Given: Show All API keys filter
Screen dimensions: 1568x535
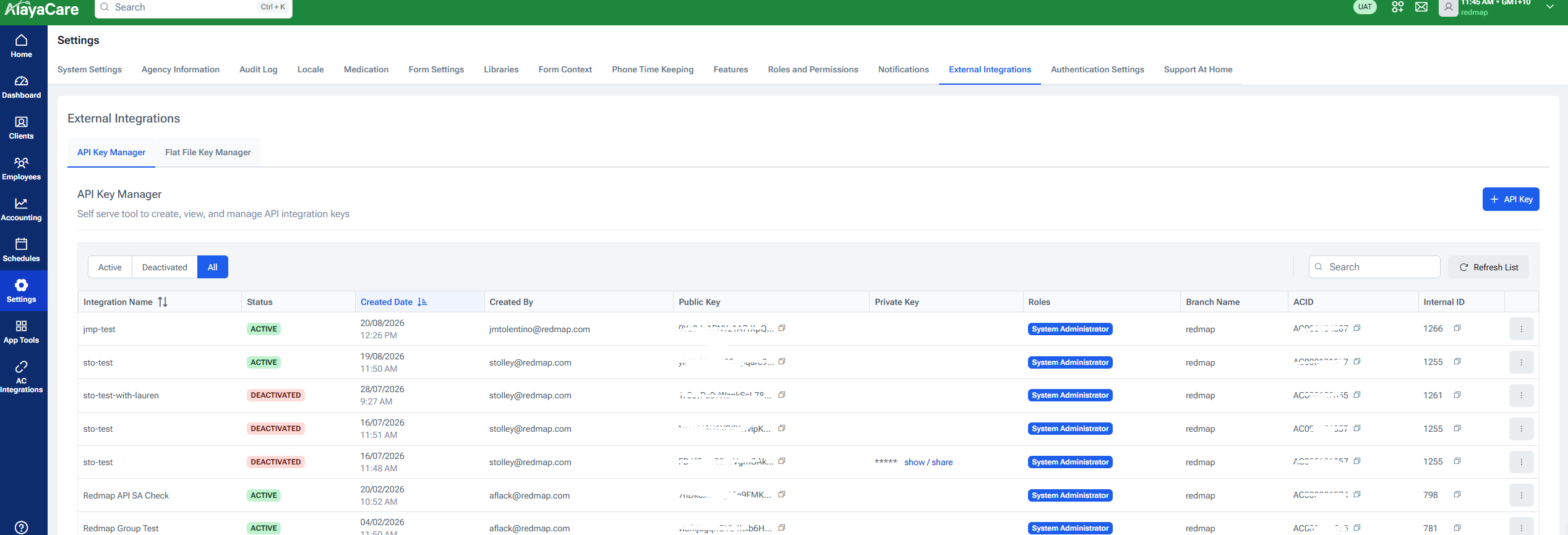Looking at the screenshot, I should [213, 267].
